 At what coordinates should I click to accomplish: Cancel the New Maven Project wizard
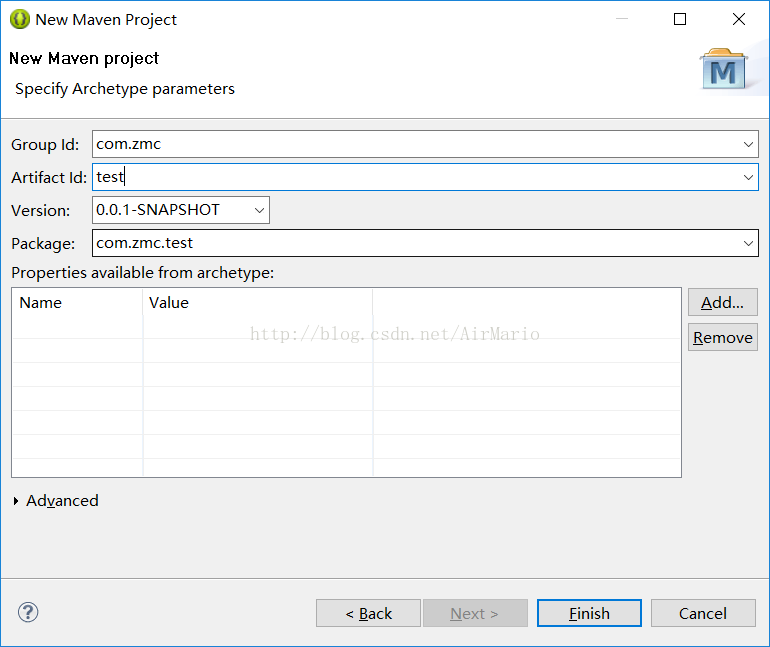point(703,613)
